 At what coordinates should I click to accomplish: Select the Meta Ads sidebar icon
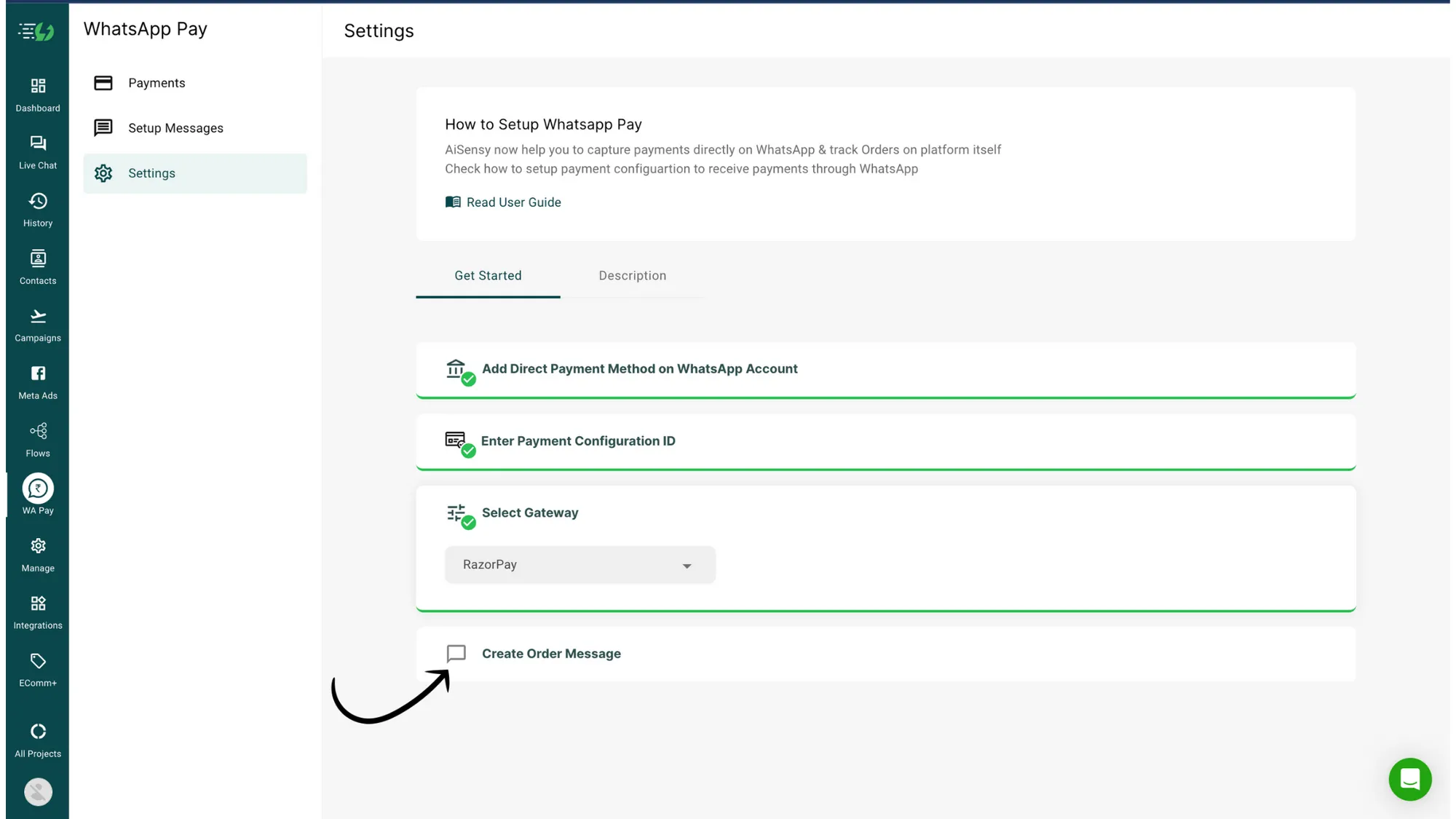[37, 380]
